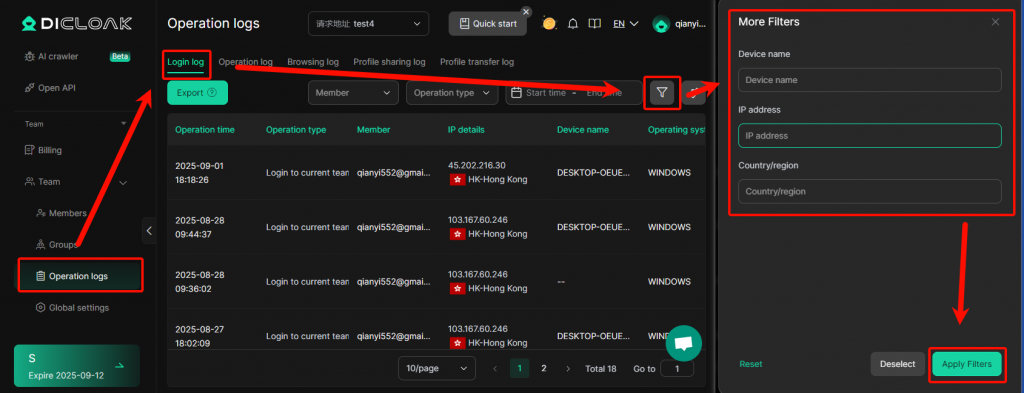Collapse the Team menu chevron
Viewport: 1024px width, 393px height.
click(x=123, y=182)
